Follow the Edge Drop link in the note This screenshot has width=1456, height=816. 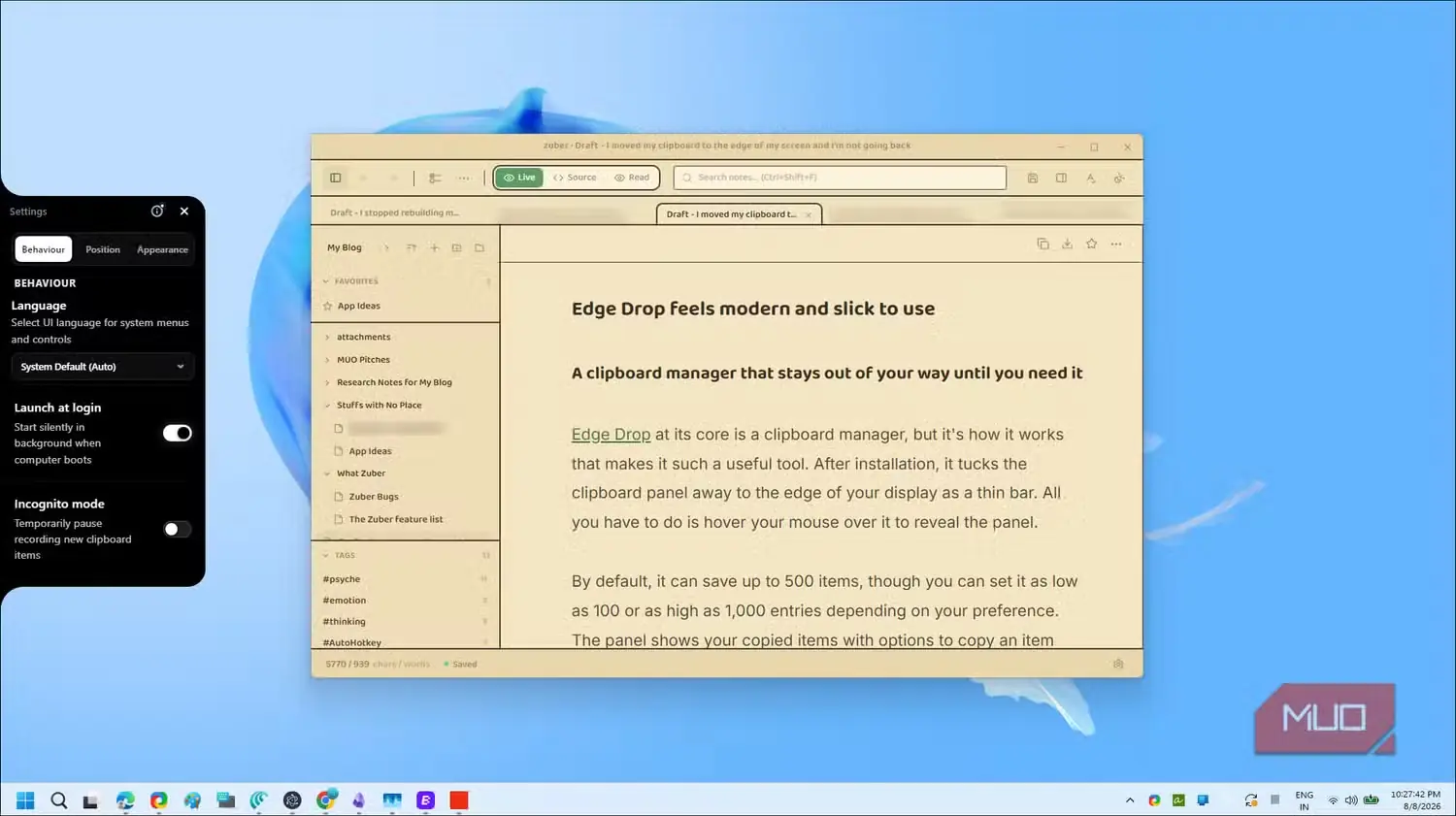611,435
